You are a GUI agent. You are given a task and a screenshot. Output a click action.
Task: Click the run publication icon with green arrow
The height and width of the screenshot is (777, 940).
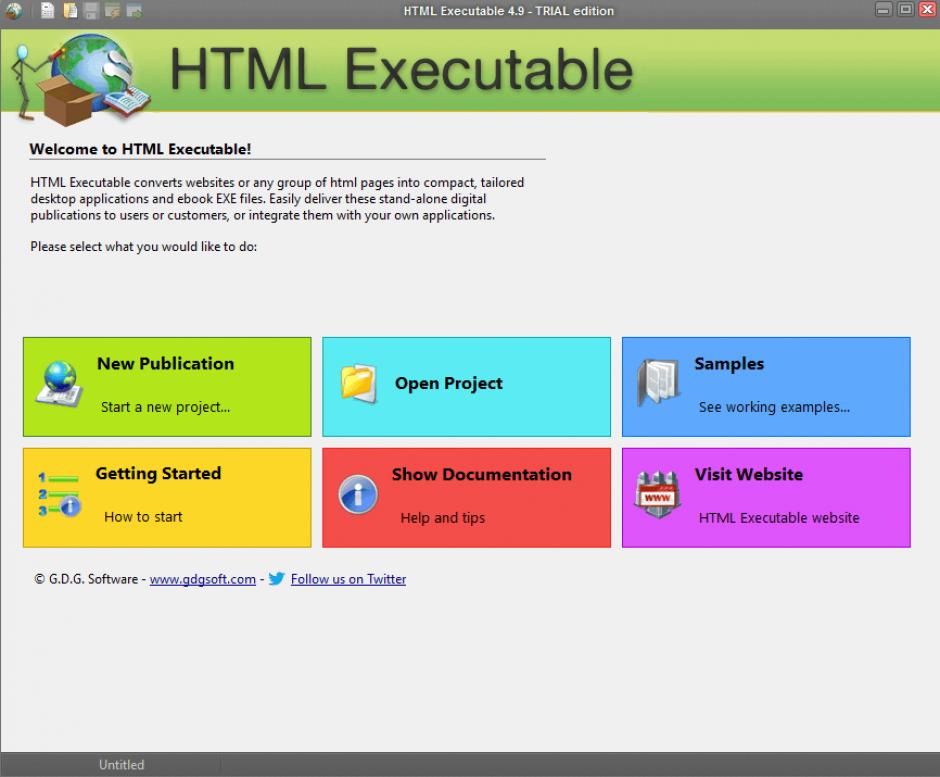click(134, 11)
